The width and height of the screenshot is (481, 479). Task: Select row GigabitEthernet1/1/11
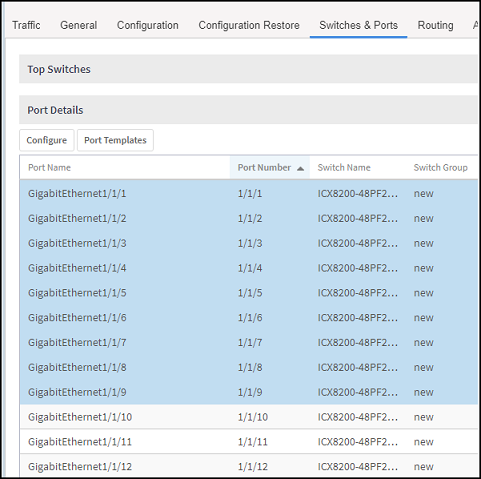(248, 442)
